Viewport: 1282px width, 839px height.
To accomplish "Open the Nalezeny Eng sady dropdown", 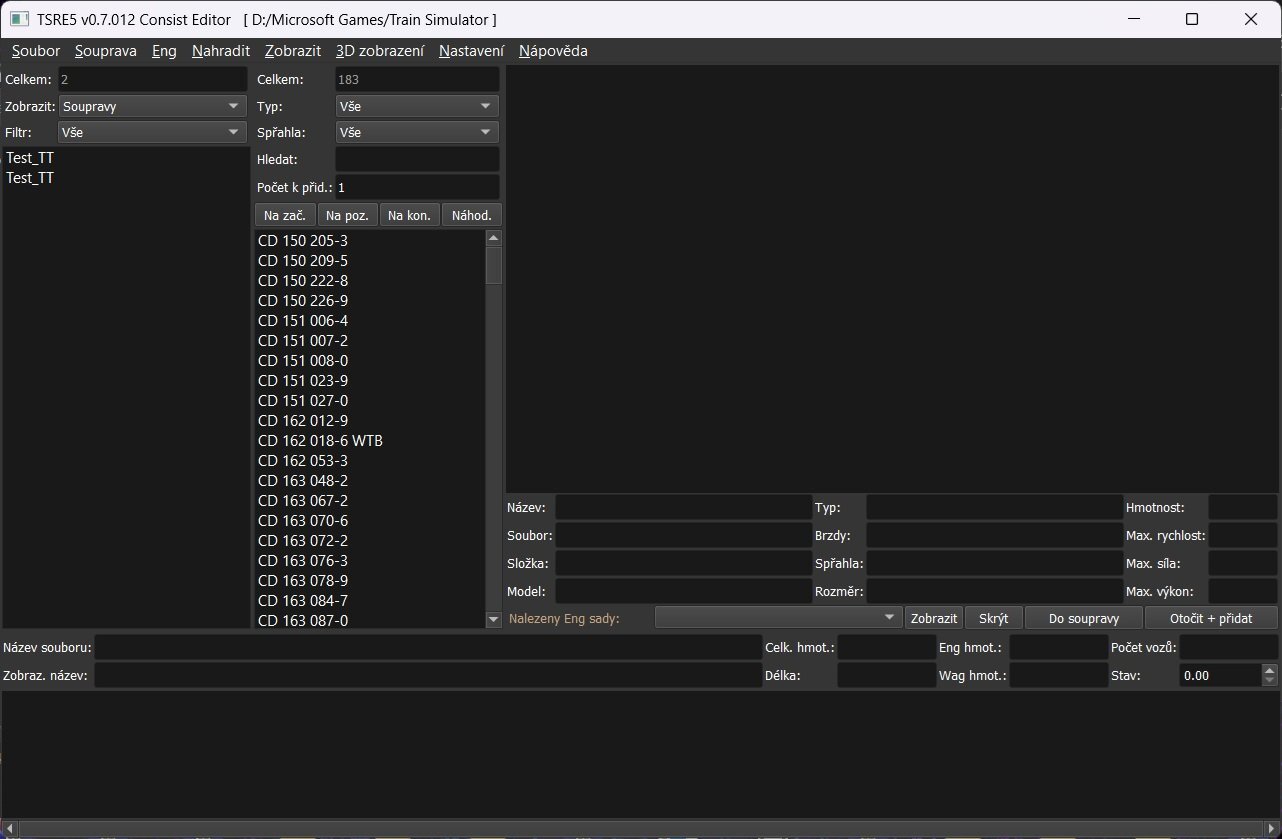I will (778, 618).
